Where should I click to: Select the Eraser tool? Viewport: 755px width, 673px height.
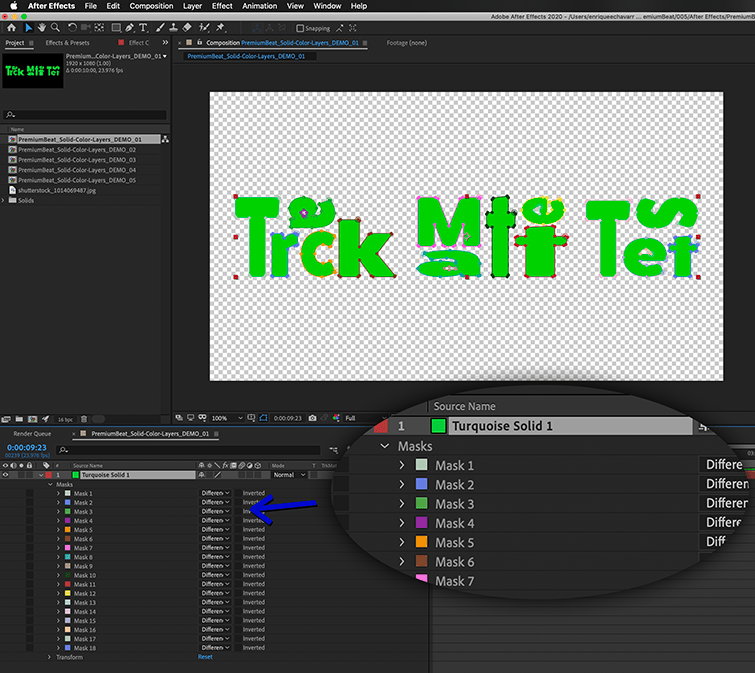187,28
